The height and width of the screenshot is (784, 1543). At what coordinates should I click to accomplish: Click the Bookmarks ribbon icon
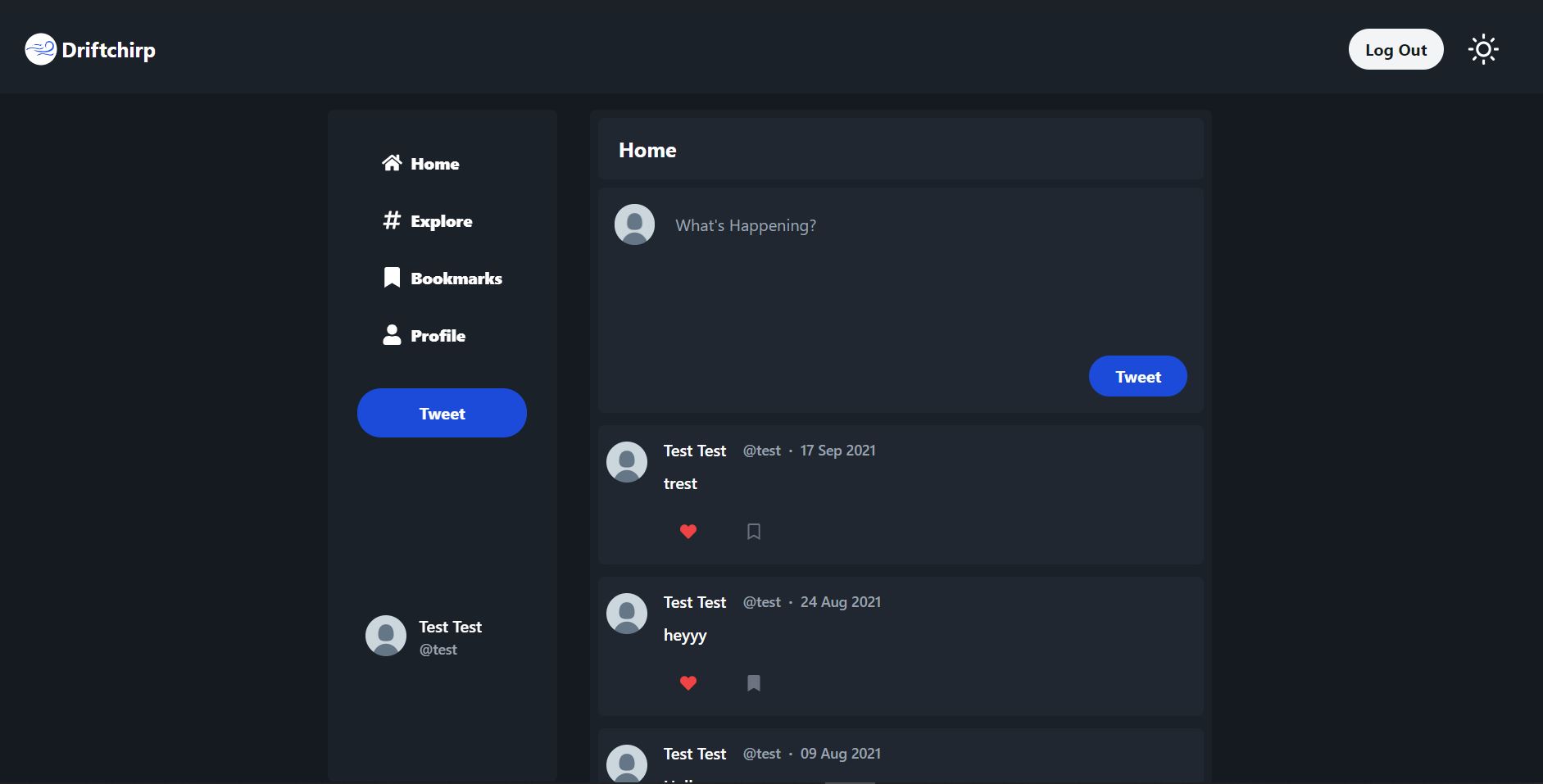click(x=391, y=277)
